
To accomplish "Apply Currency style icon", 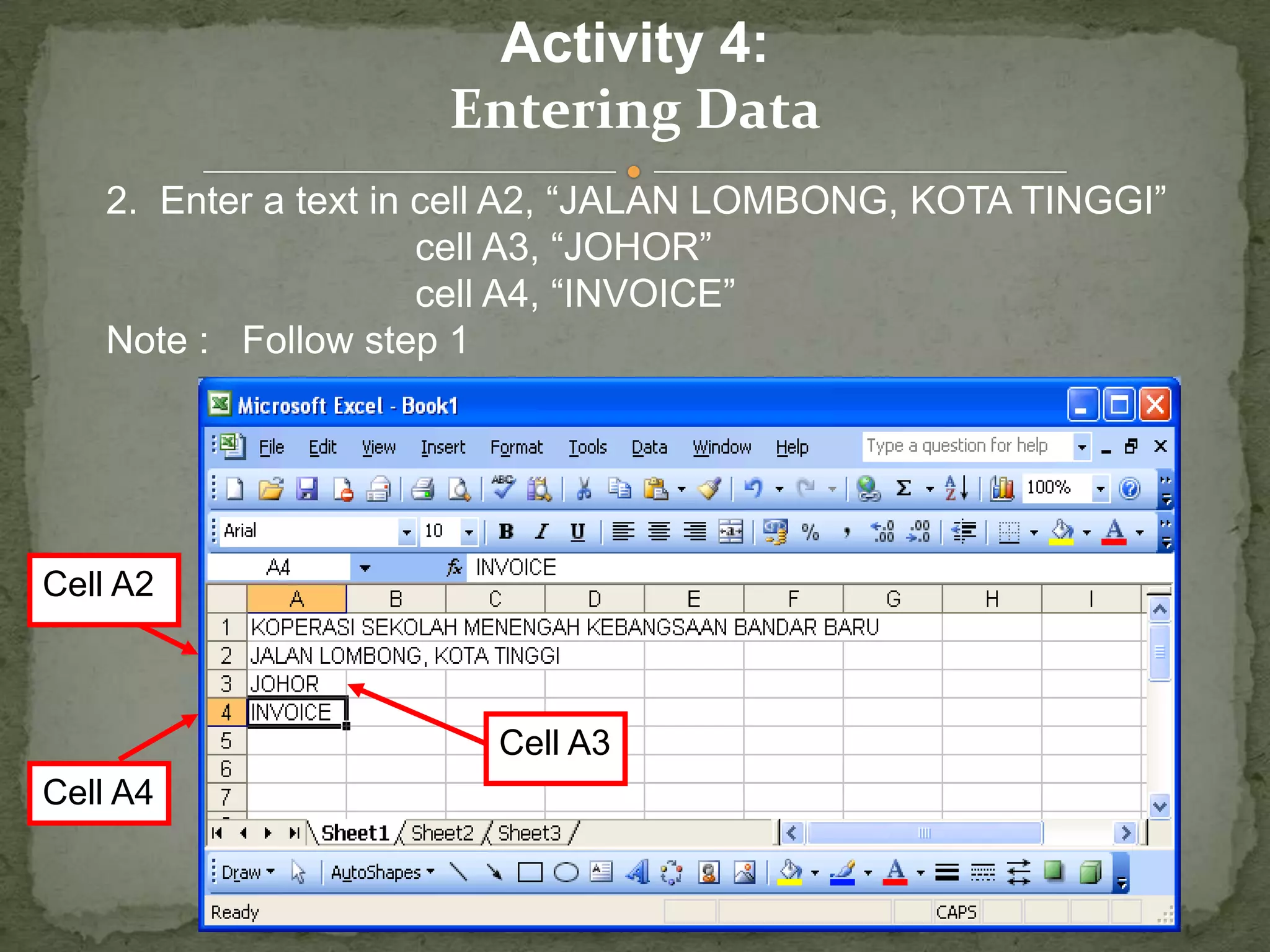I will [775, 532].
